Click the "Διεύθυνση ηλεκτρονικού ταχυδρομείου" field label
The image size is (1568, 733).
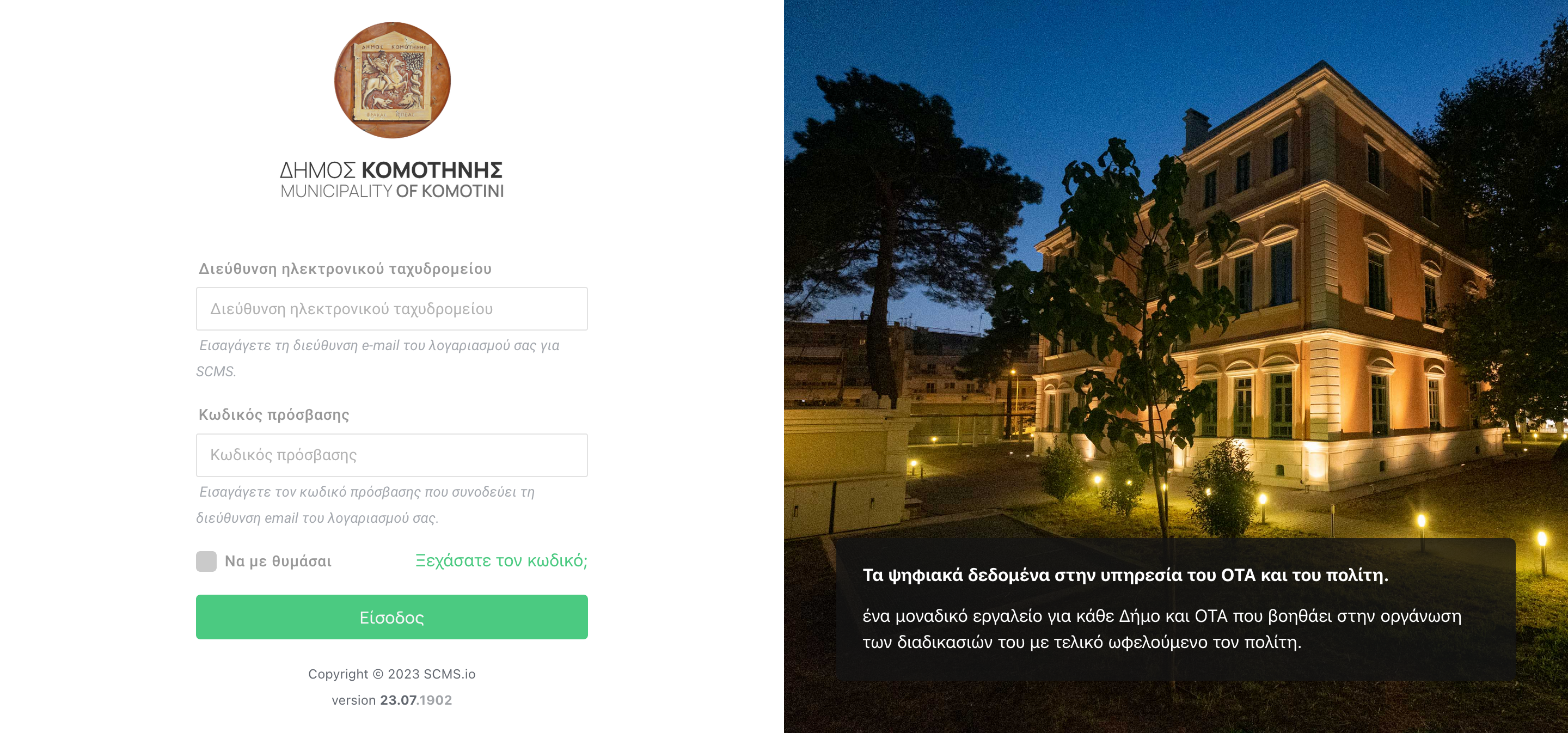(x=345, y=268)
